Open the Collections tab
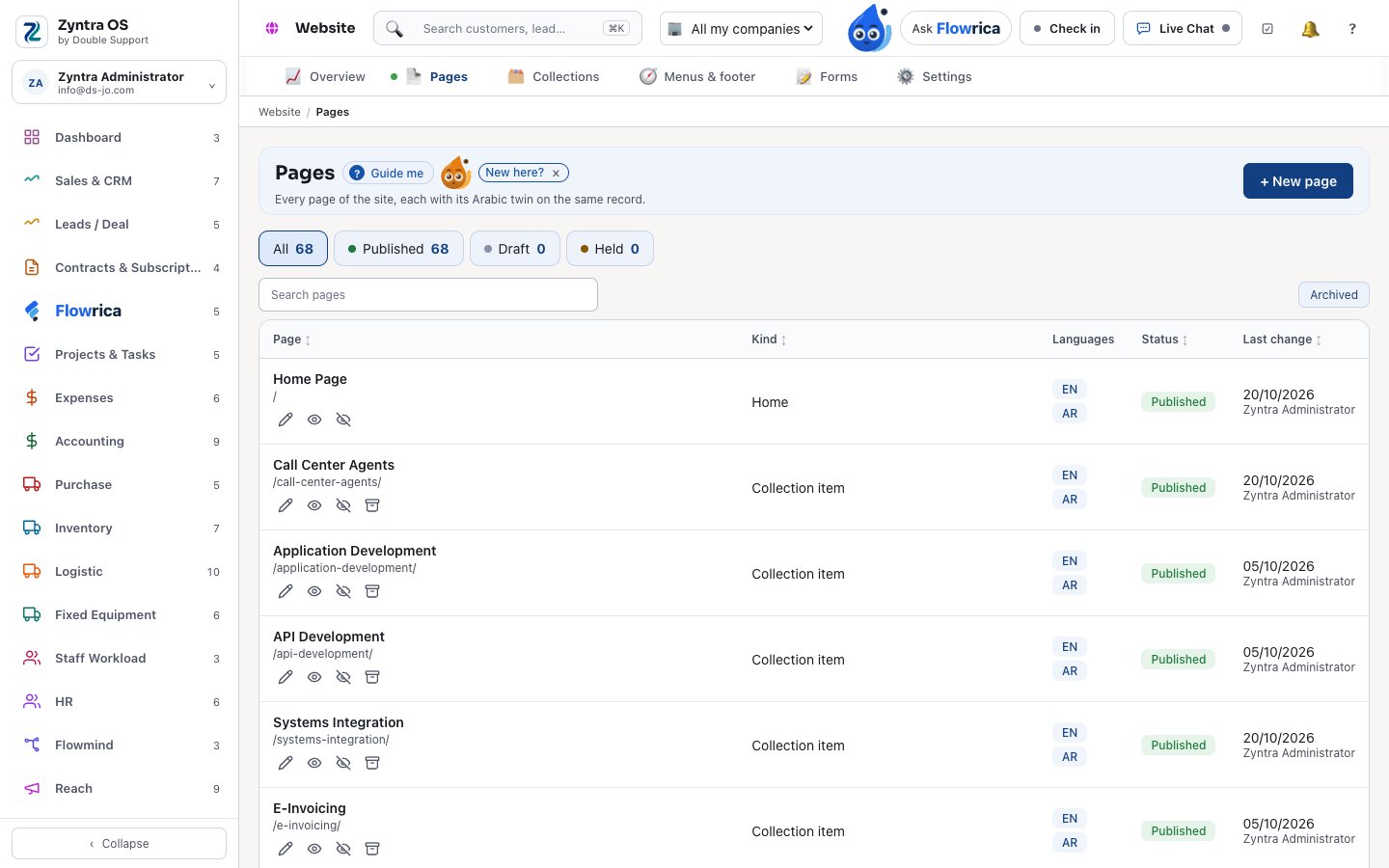Screen dimensions: 1389x868 tap(554, 77)
